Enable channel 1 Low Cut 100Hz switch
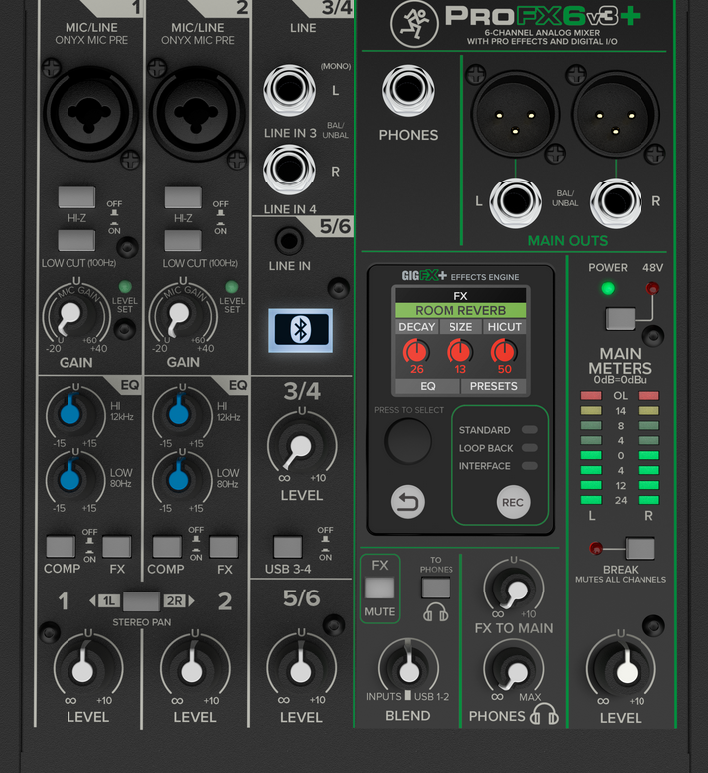 point(77,240)
